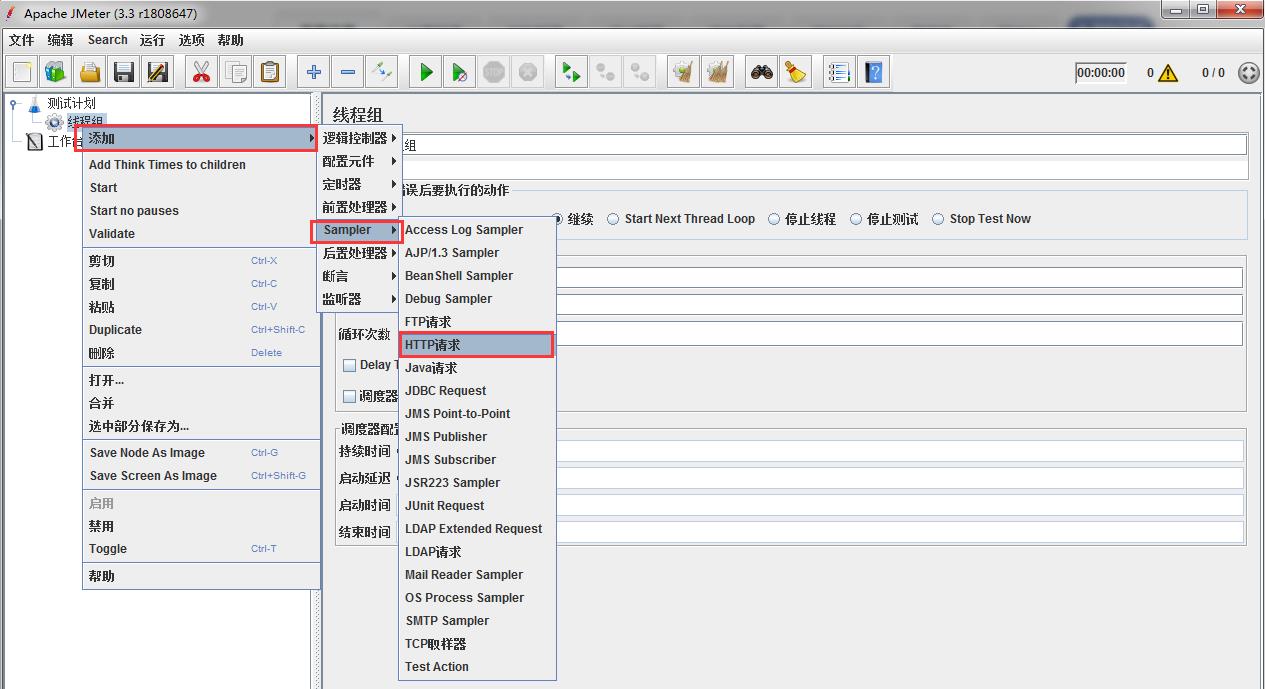Click Validate in context menu

[201, 234]
